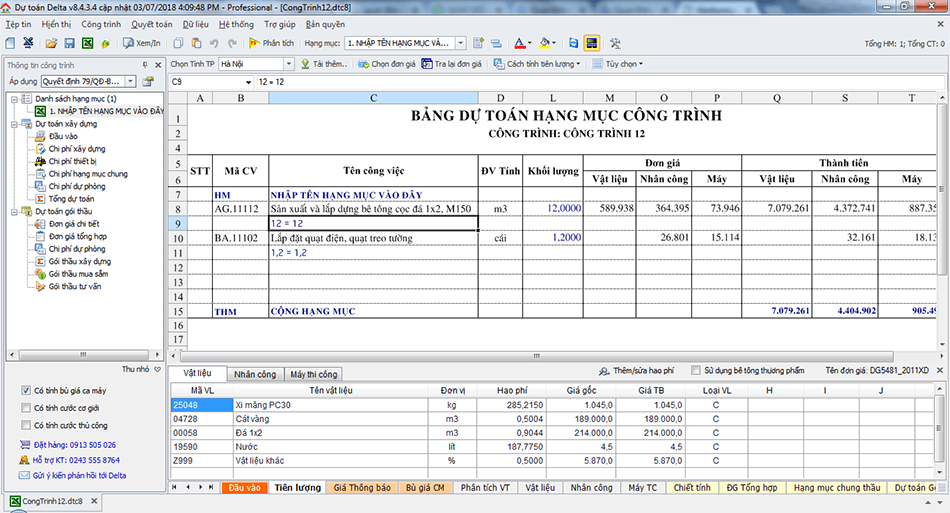Uncheck Có tính bù giá ca máy

coord(25,390)
